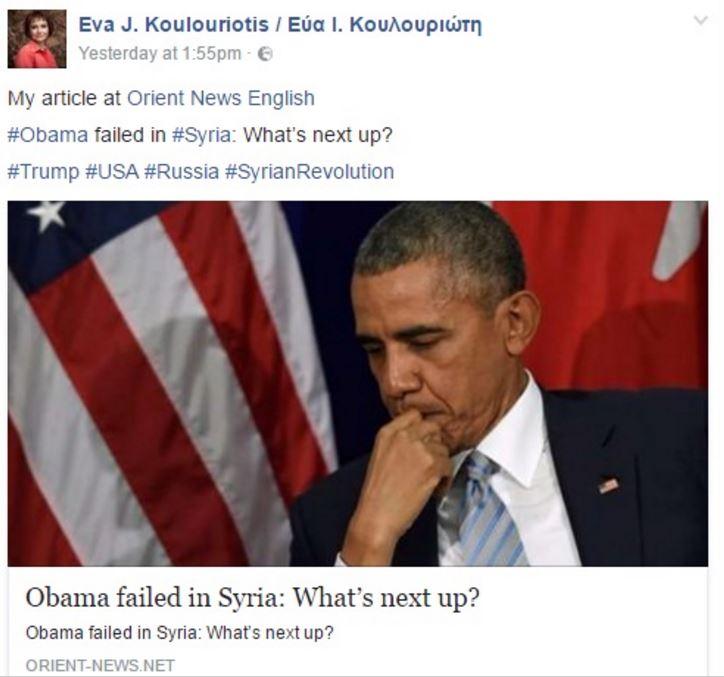This screenshot has width=724, height=677.
Task: Select the #Obama hashtag
Action: [48, 135]
